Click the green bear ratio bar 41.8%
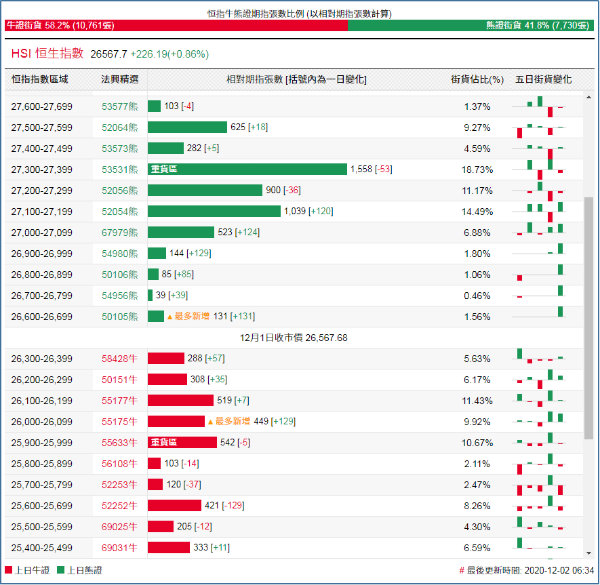600x585 pixels. point(471,26)
